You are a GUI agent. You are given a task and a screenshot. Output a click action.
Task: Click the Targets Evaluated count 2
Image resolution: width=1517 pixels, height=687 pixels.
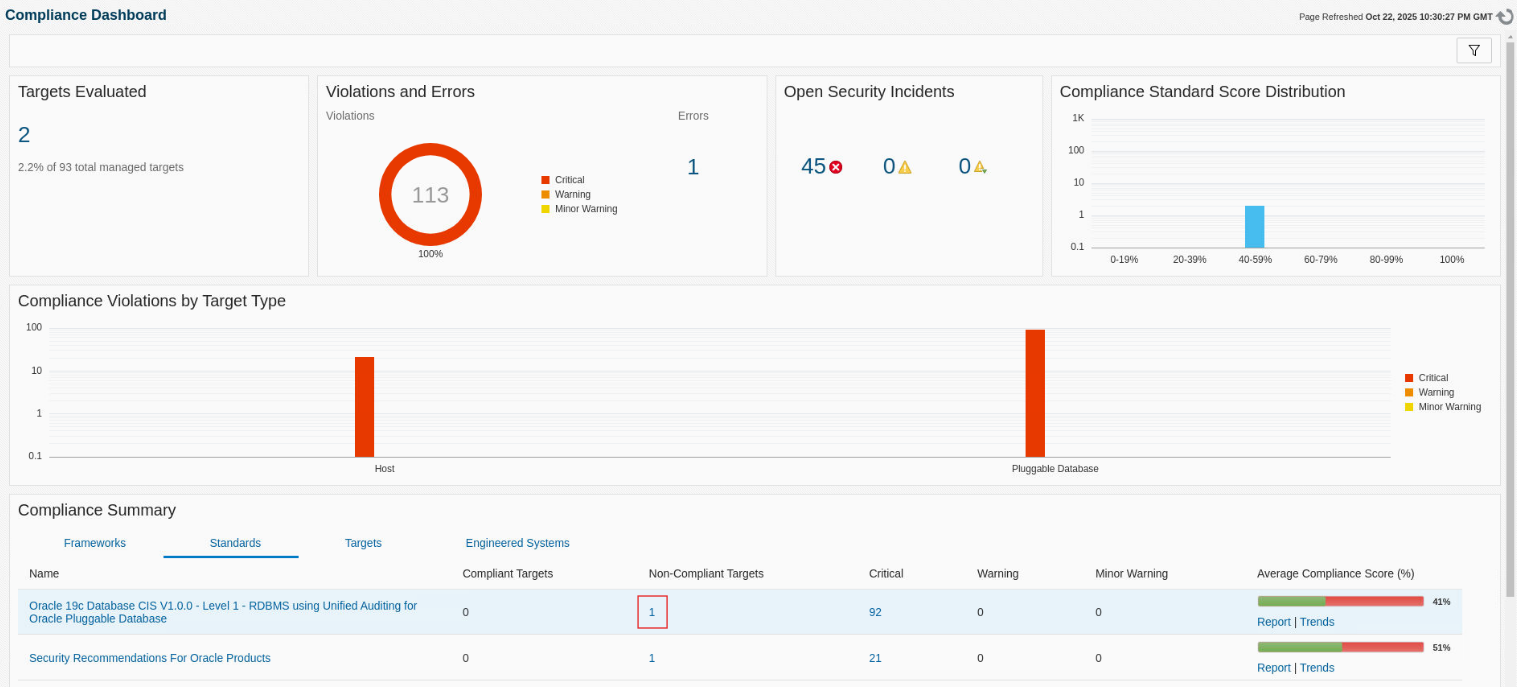point(24,135)
